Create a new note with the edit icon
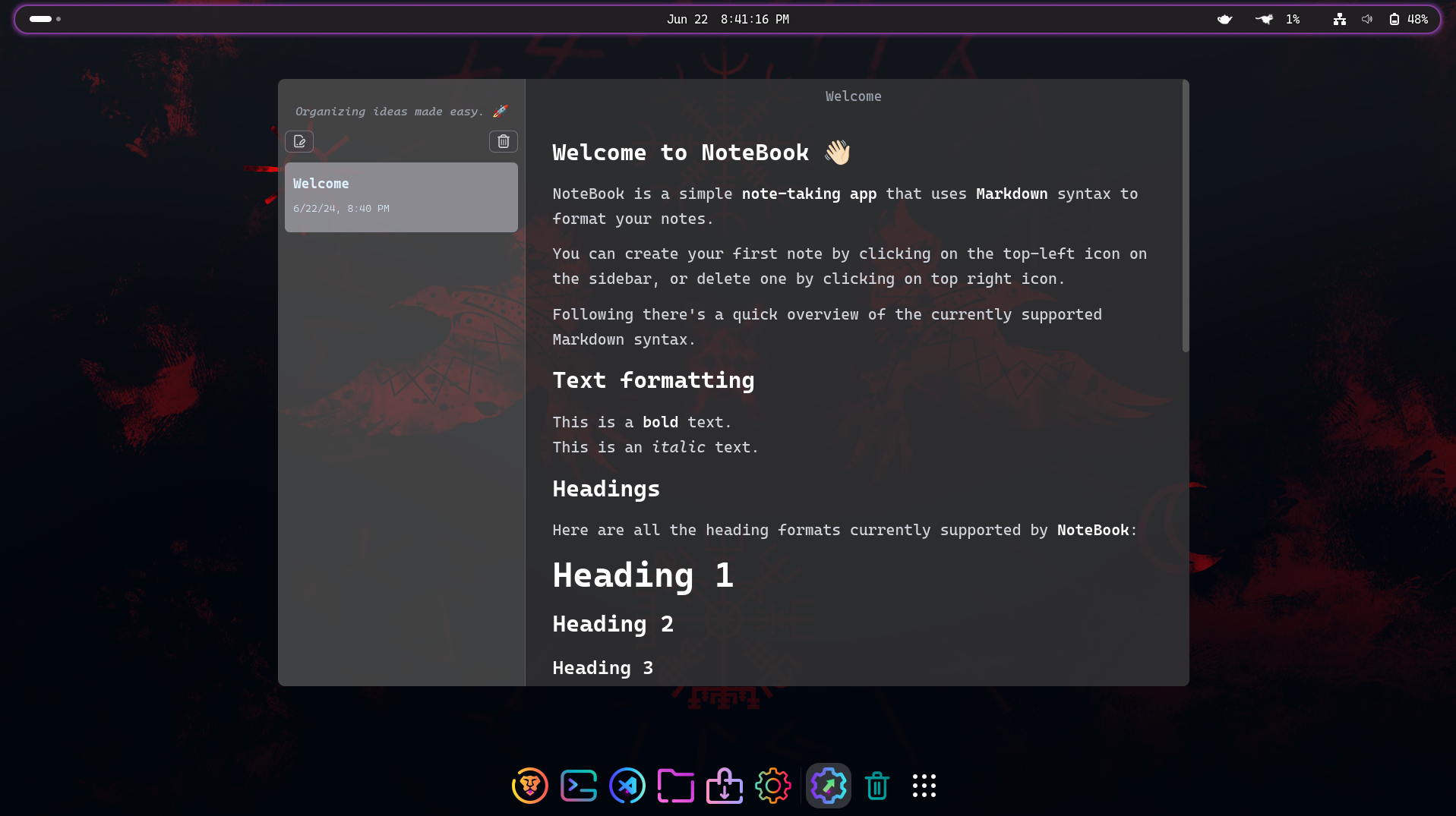The width and height of the screenshot is (1456, 816). click(x=299, y=141)
